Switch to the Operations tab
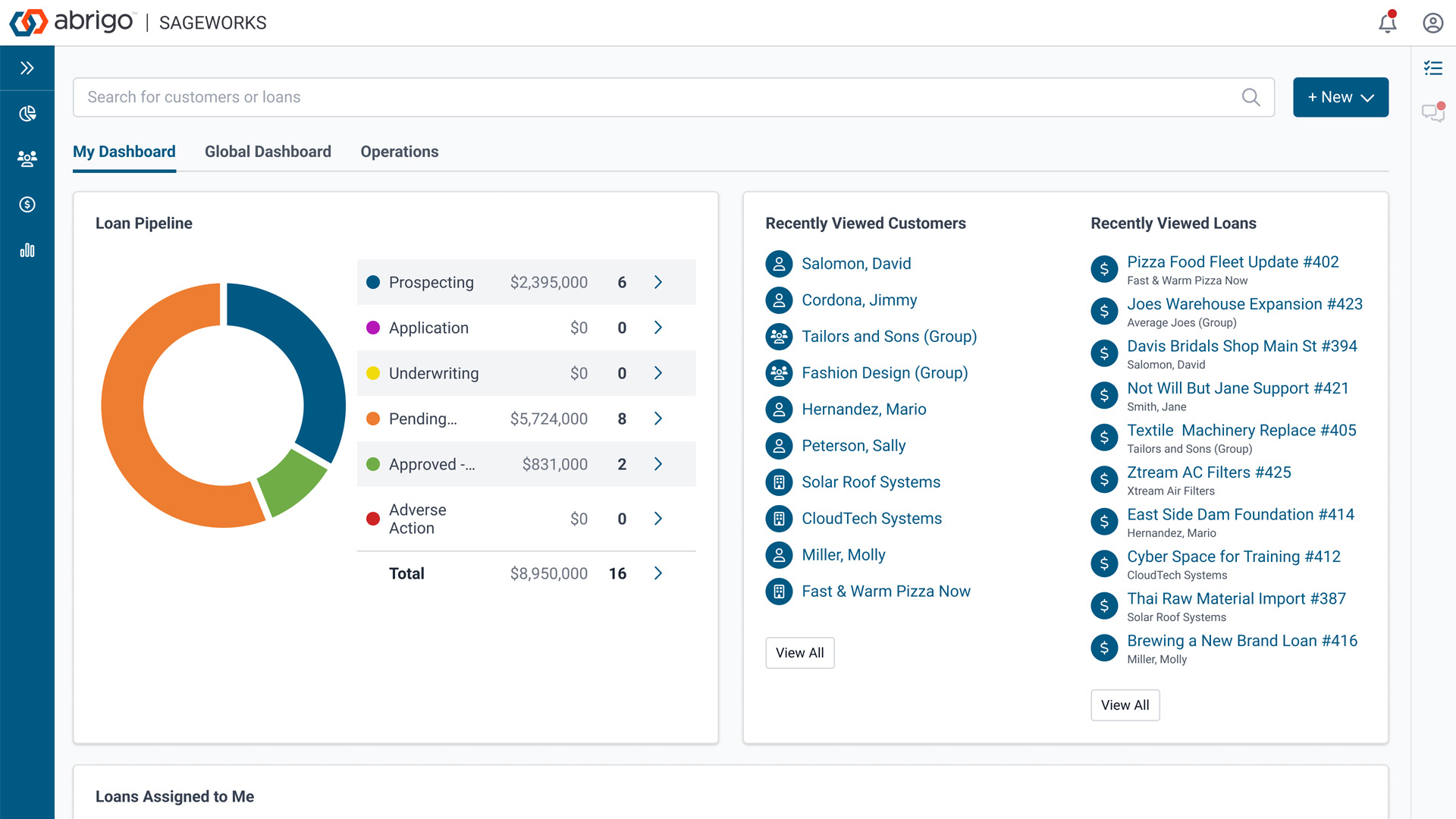1456x819 pixels. (399, 152)
